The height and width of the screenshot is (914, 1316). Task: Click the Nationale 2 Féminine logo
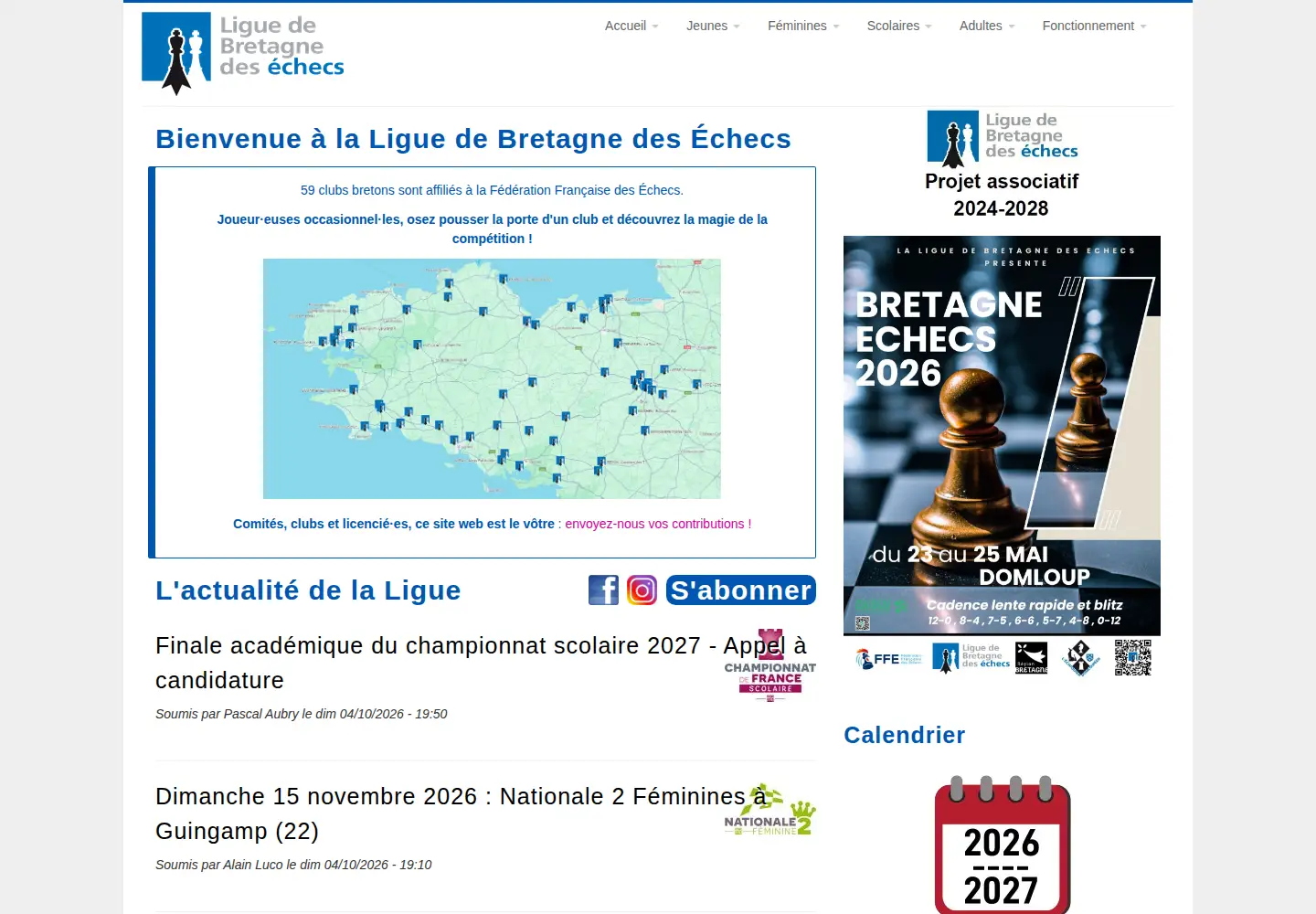(770, 810)
